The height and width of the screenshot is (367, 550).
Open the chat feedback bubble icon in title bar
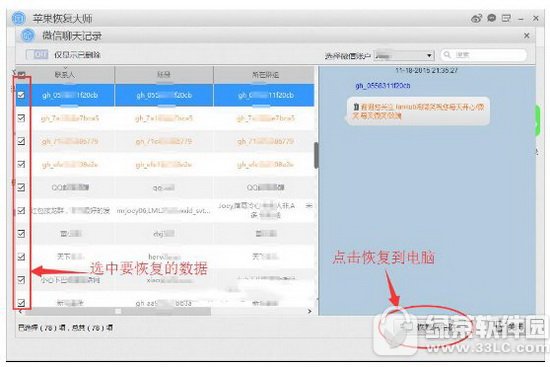click(491, 18)
